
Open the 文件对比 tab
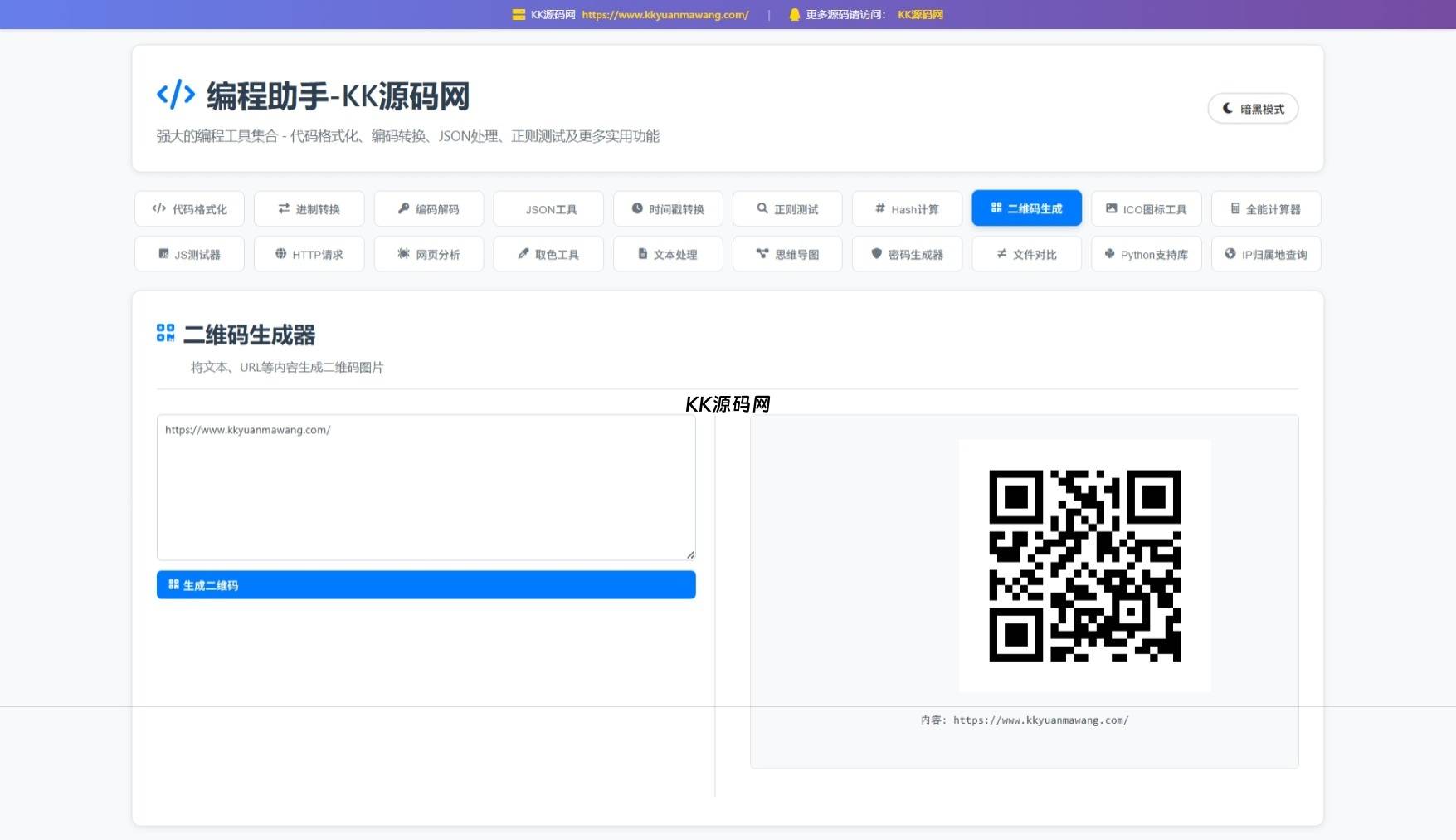coord(1026,254)
